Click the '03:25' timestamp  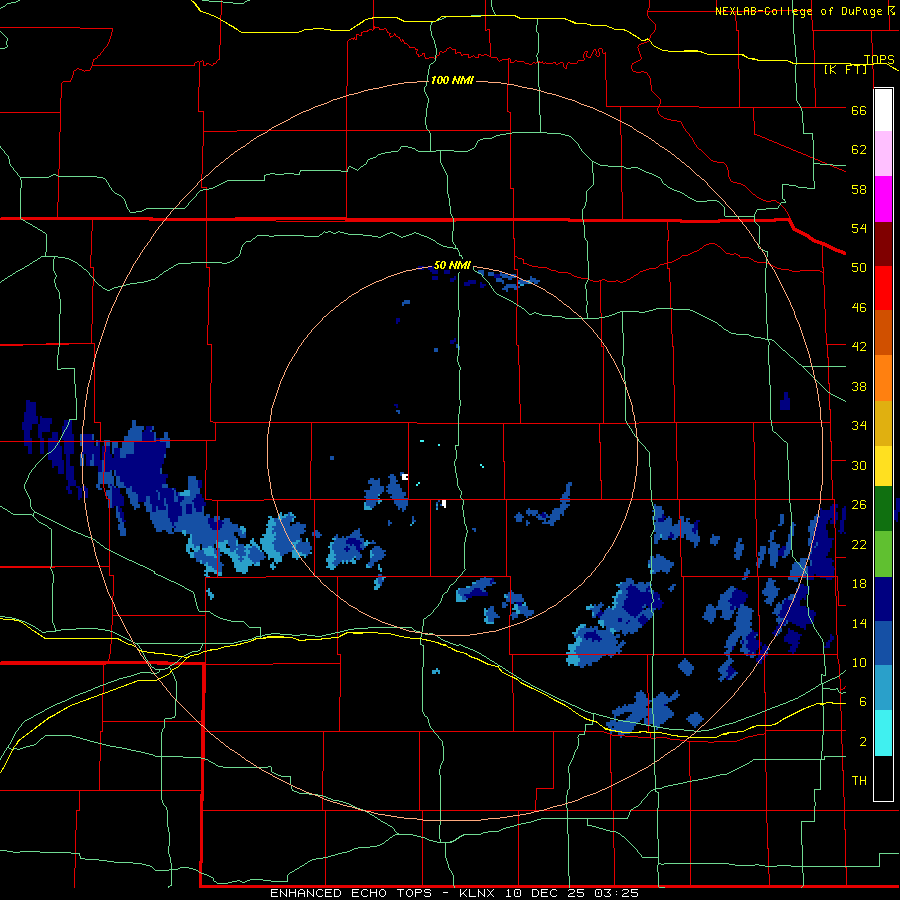[619, 893]
